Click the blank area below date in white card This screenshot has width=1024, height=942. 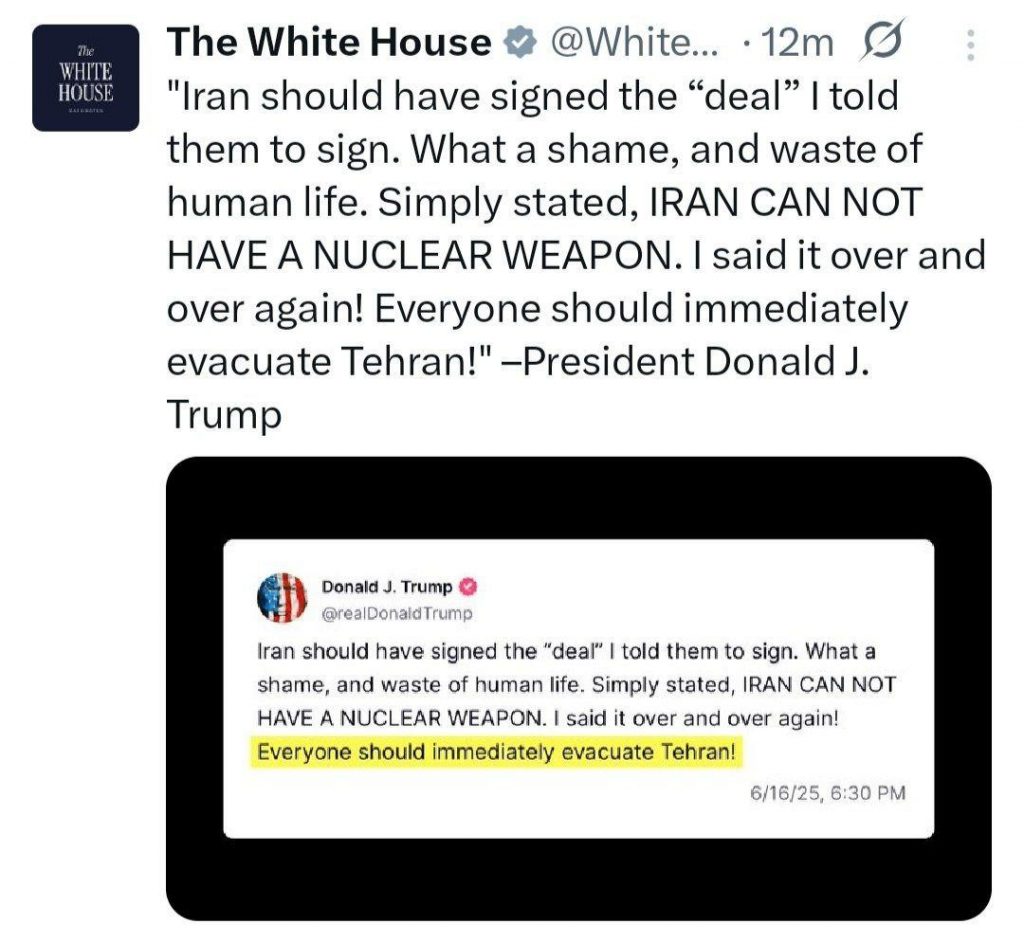[579, 820]
